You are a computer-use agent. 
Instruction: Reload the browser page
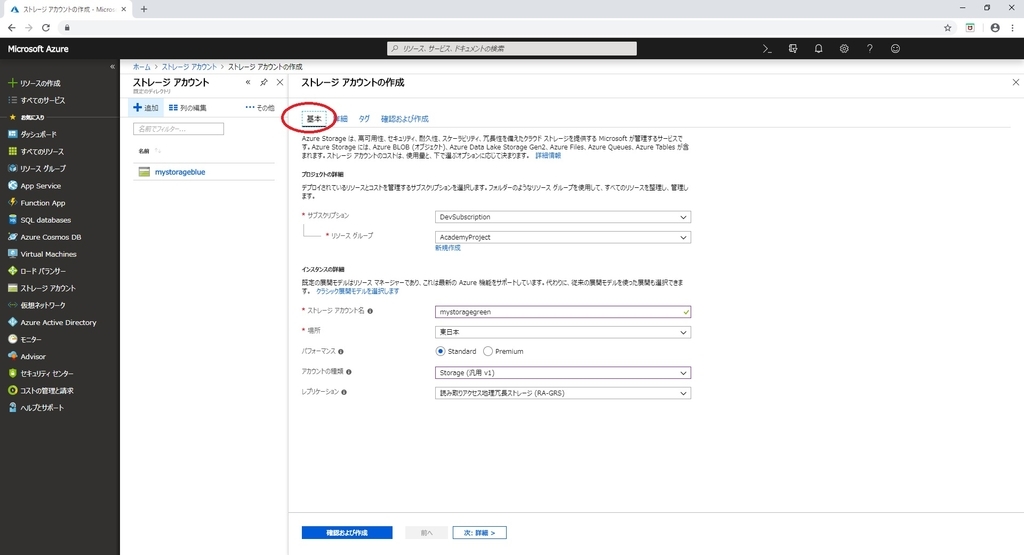(46, 27)
